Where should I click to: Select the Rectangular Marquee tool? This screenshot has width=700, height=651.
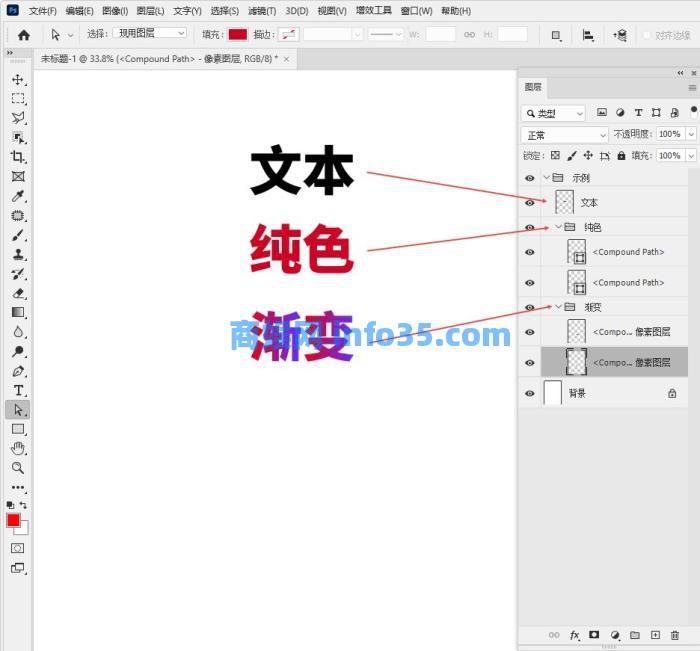pyautogui.click(x=18, y=99)
